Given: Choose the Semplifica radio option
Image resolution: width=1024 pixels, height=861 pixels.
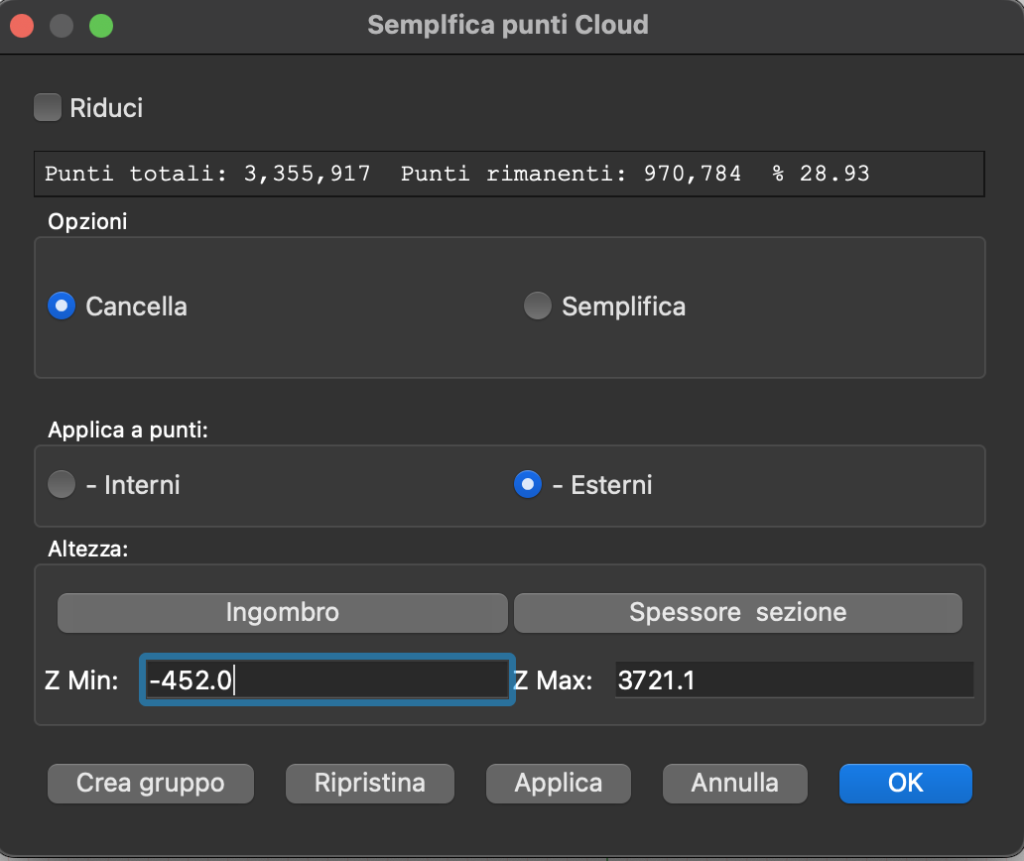Looking at the screenshot, I should point(538,306).
